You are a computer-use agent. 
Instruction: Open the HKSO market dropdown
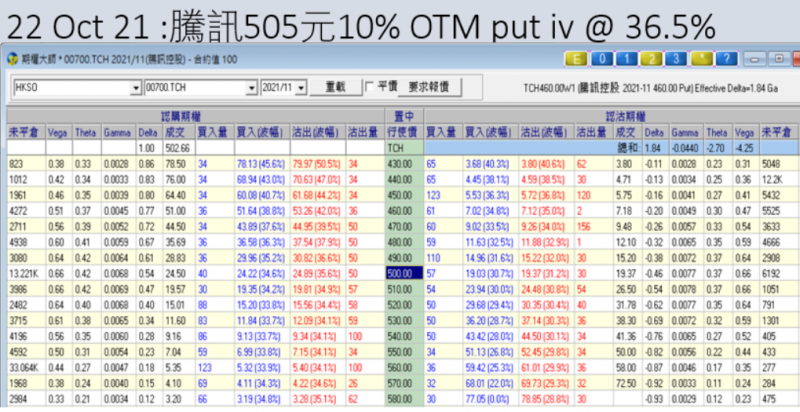[133, 88]
